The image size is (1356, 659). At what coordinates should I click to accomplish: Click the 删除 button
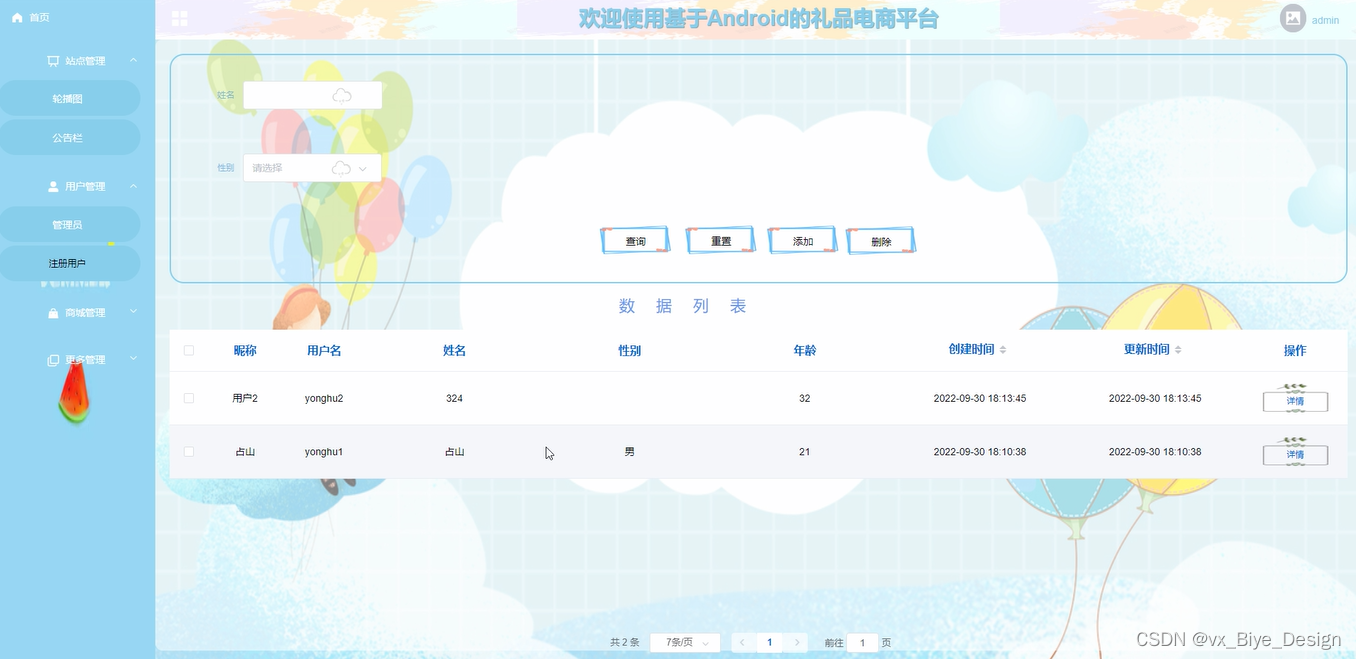coord(881,241)
